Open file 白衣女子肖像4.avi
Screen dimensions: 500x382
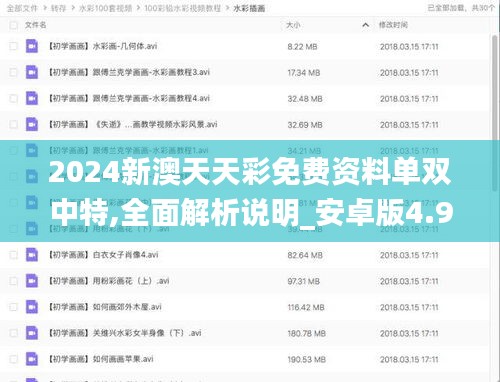103,255
